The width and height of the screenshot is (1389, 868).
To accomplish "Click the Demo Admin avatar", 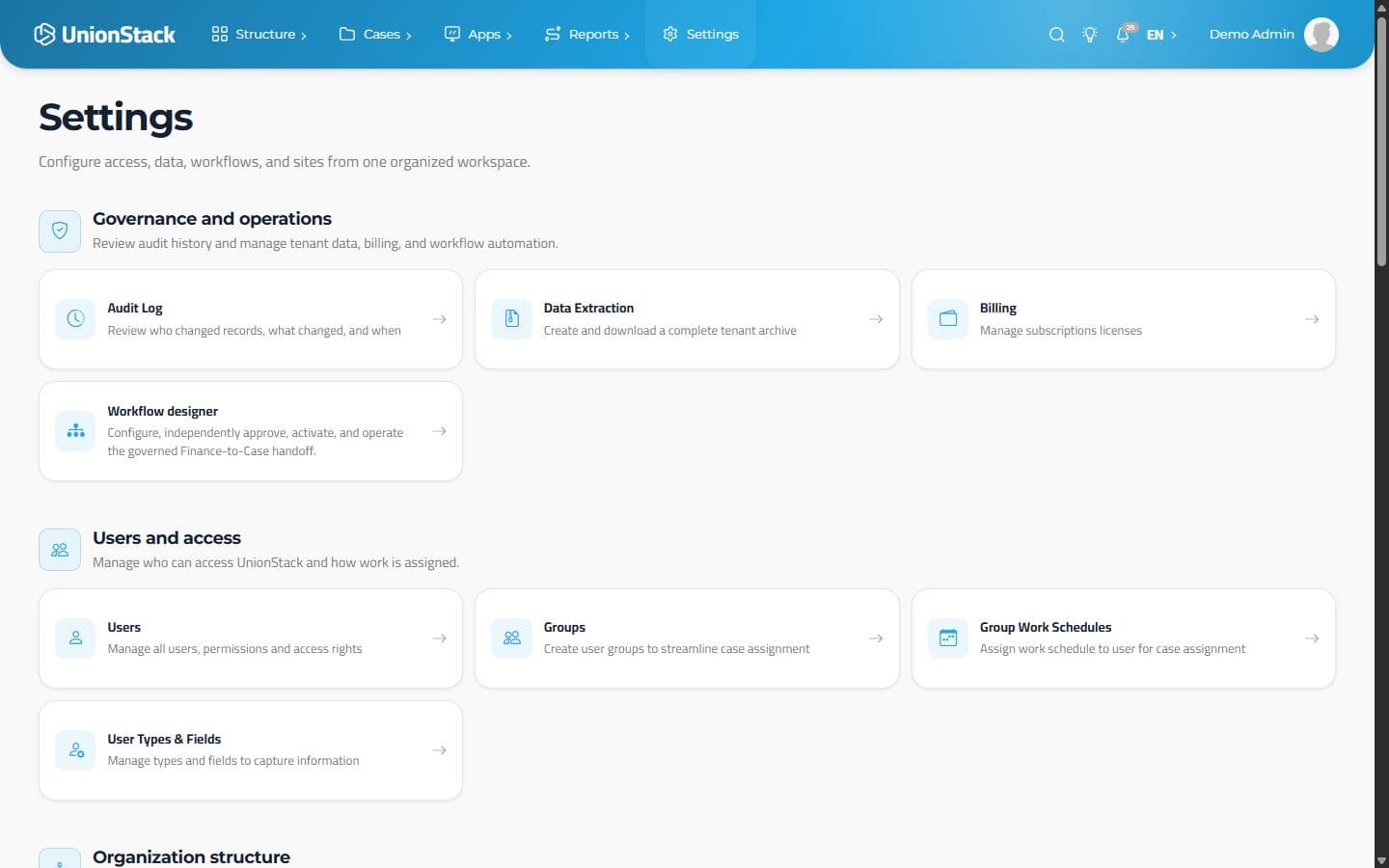I will [1321, 35].
